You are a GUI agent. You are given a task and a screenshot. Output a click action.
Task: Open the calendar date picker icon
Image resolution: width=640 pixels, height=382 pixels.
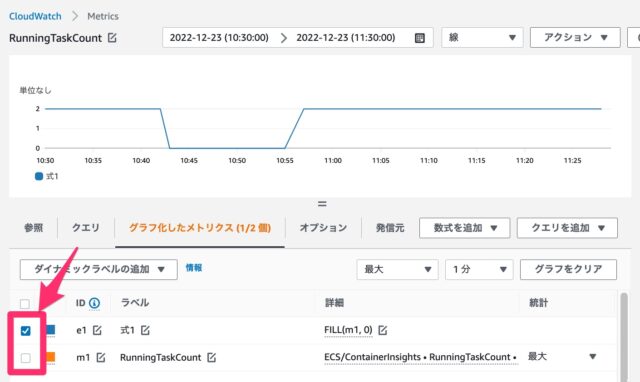[x=420, y=38]
